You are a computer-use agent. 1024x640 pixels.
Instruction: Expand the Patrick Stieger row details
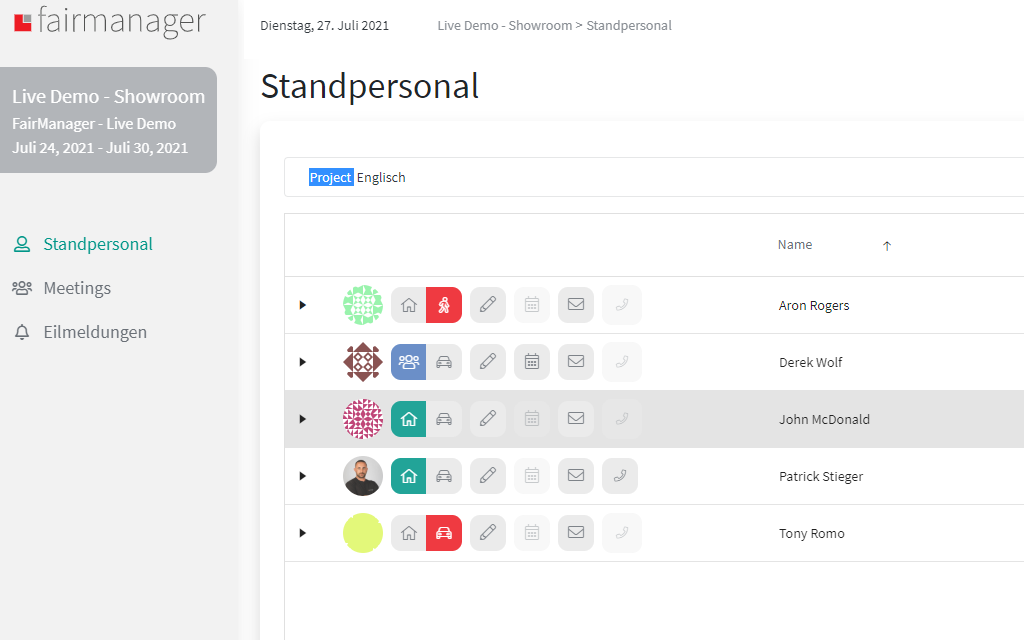pyautogui.click(x=303, y=476)
